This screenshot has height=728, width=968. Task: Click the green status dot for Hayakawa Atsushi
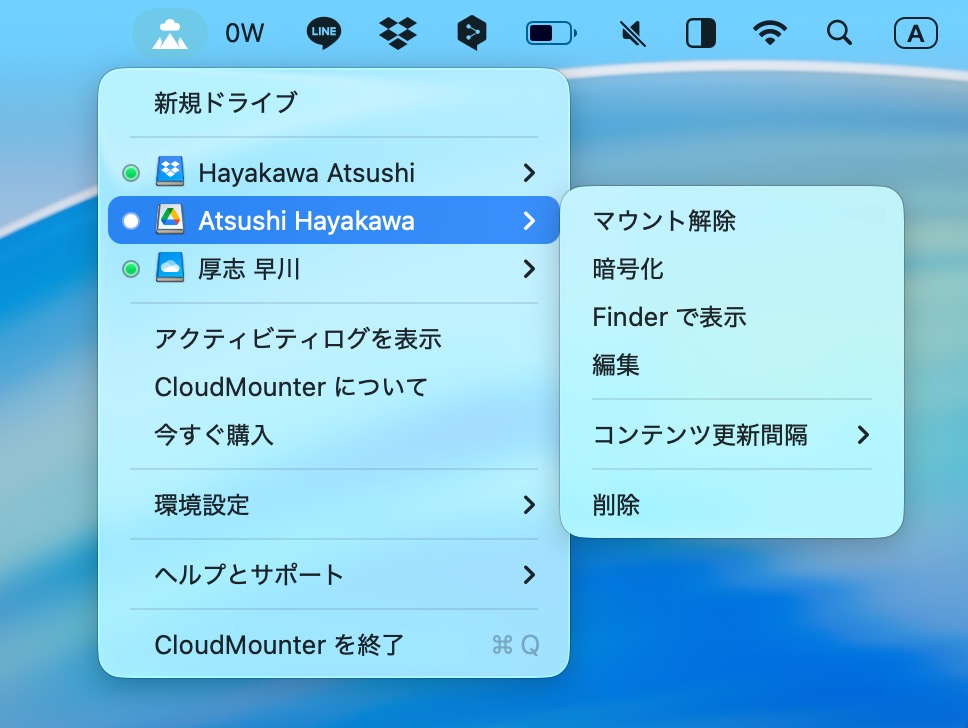coord(131,174)
